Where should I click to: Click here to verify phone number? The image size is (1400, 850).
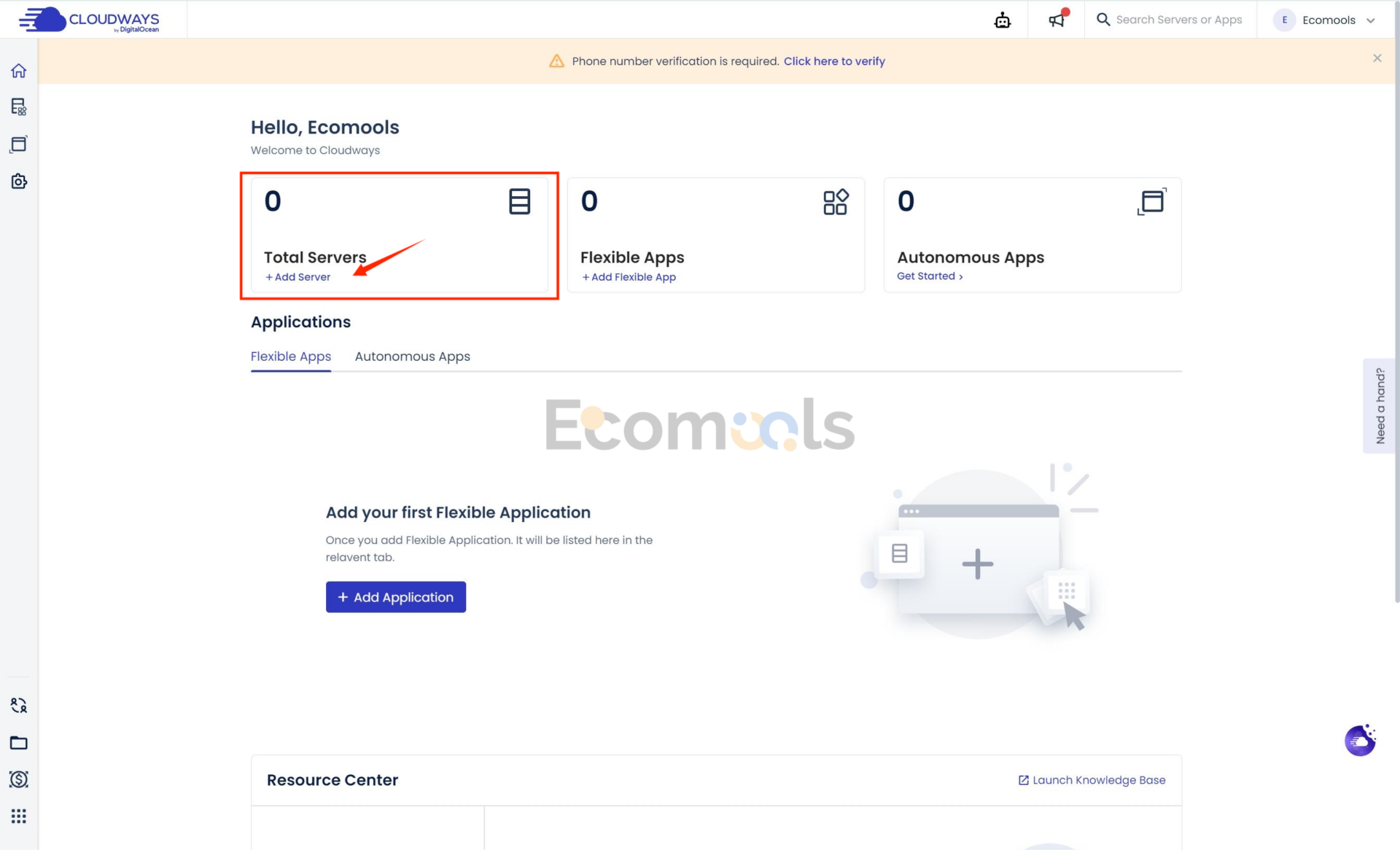834,61
